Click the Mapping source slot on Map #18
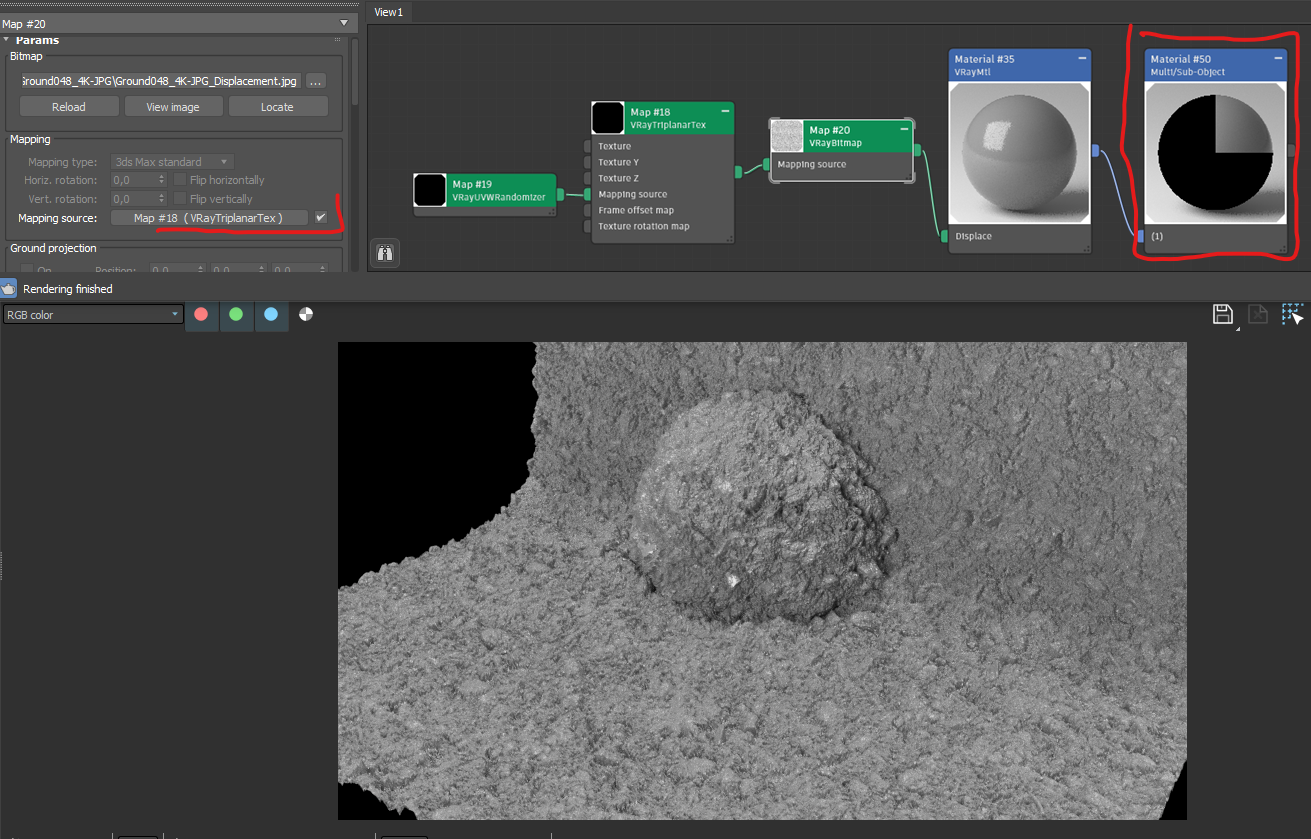 pyautogui.click(x=632, y=194)
